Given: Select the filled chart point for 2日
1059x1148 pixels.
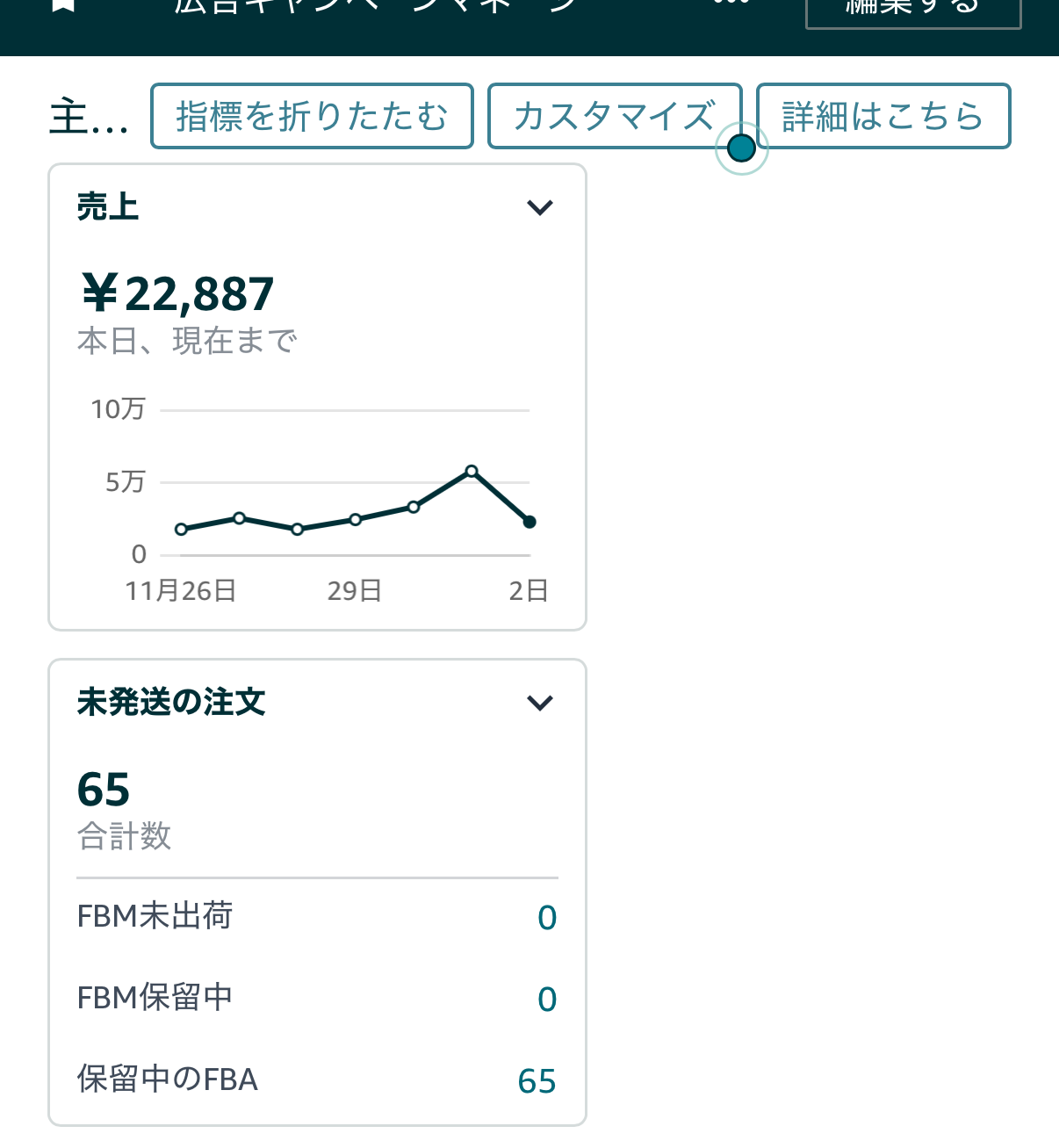Looking at the screenshot, I should (x=529, y=522).
